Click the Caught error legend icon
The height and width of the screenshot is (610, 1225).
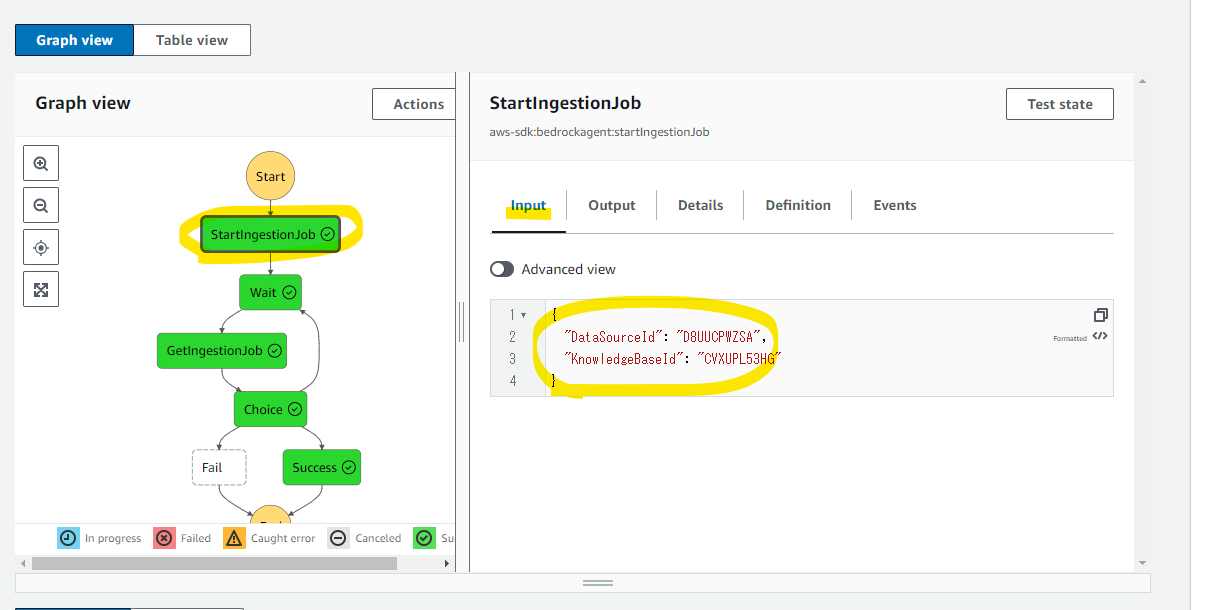[234, 538]
